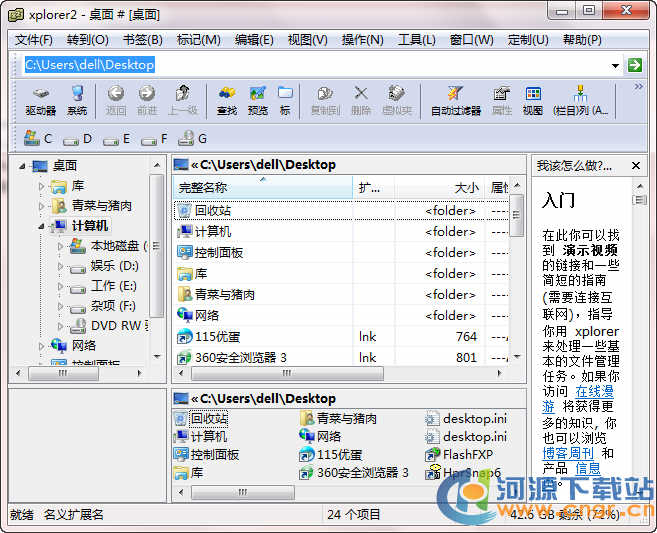Go back with the 返回 toolbar icon
This screenshot has width=657, height=533.
(x=116, y=101)
